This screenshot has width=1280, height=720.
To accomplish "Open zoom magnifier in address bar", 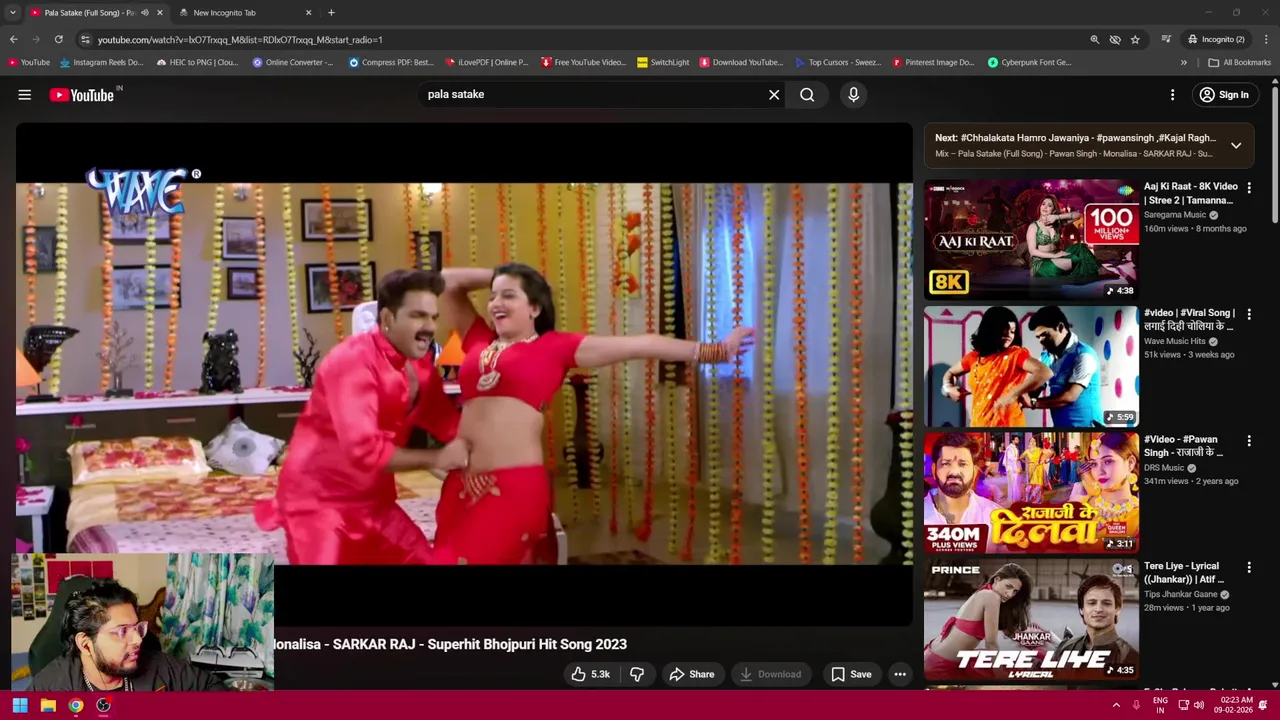I will 1095,40.
